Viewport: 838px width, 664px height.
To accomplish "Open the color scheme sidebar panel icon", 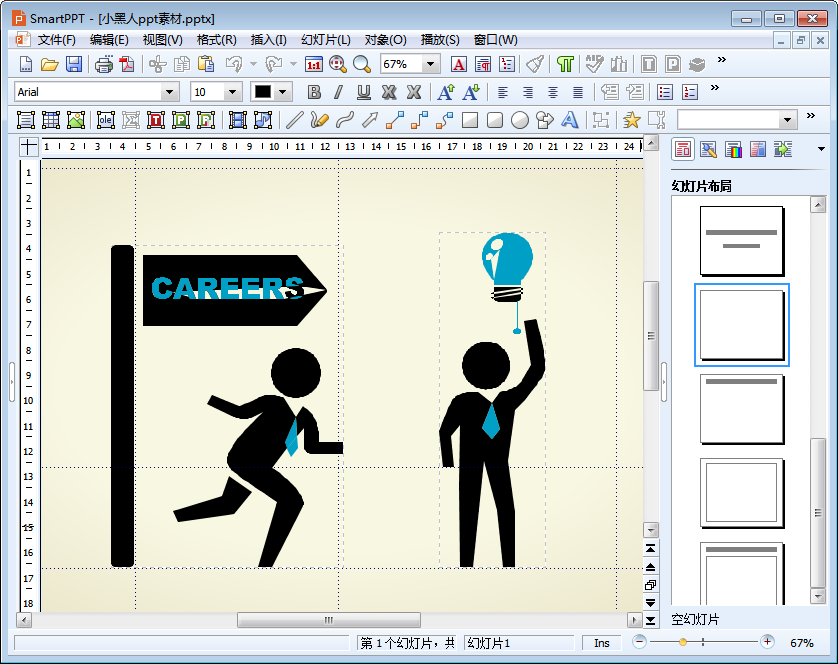I will [733, 150].
